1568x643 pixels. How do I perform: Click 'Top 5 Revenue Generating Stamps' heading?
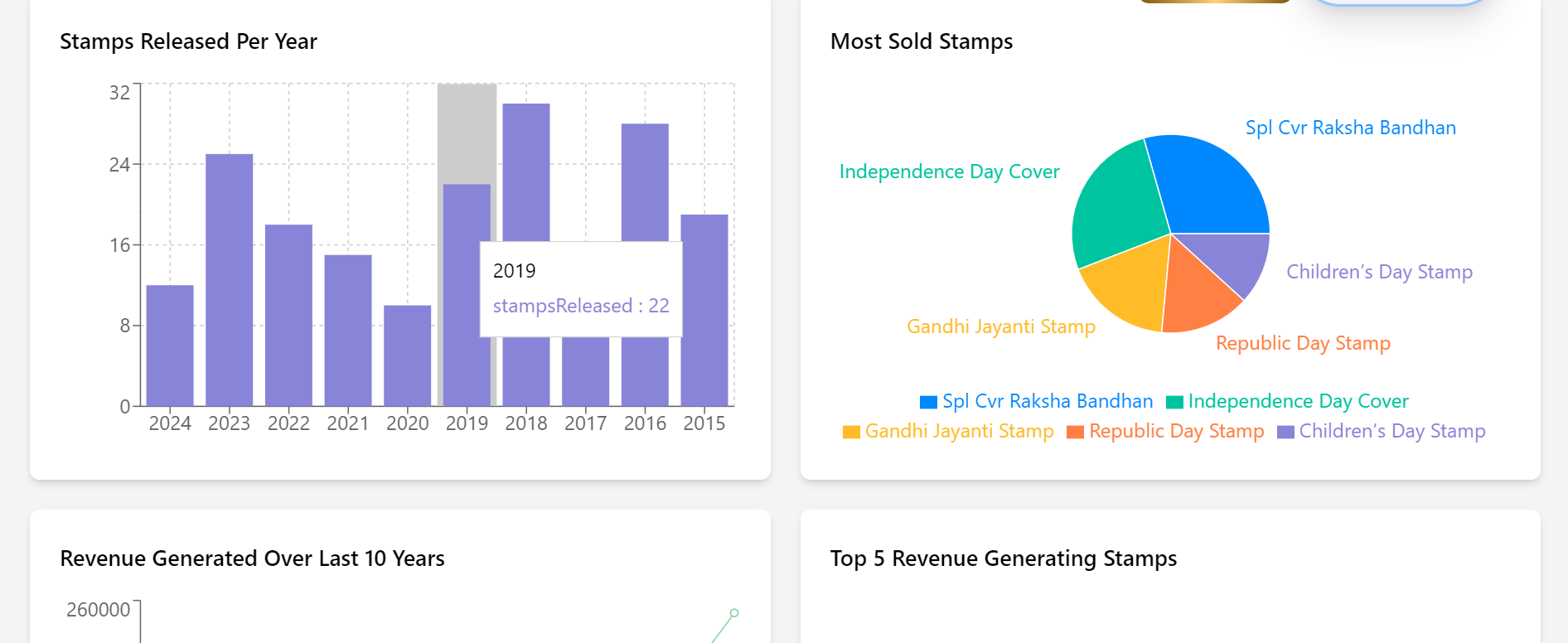[x=1004, y=558]
